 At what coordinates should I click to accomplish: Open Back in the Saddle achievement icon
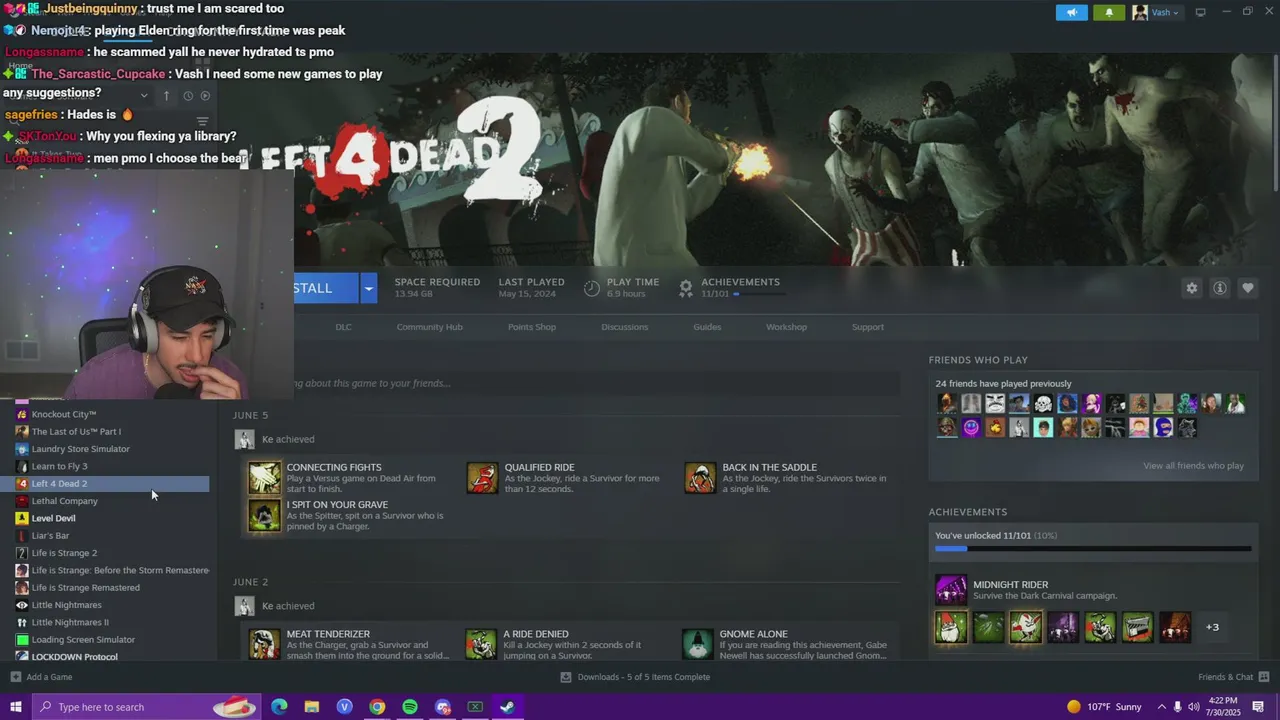700,478
